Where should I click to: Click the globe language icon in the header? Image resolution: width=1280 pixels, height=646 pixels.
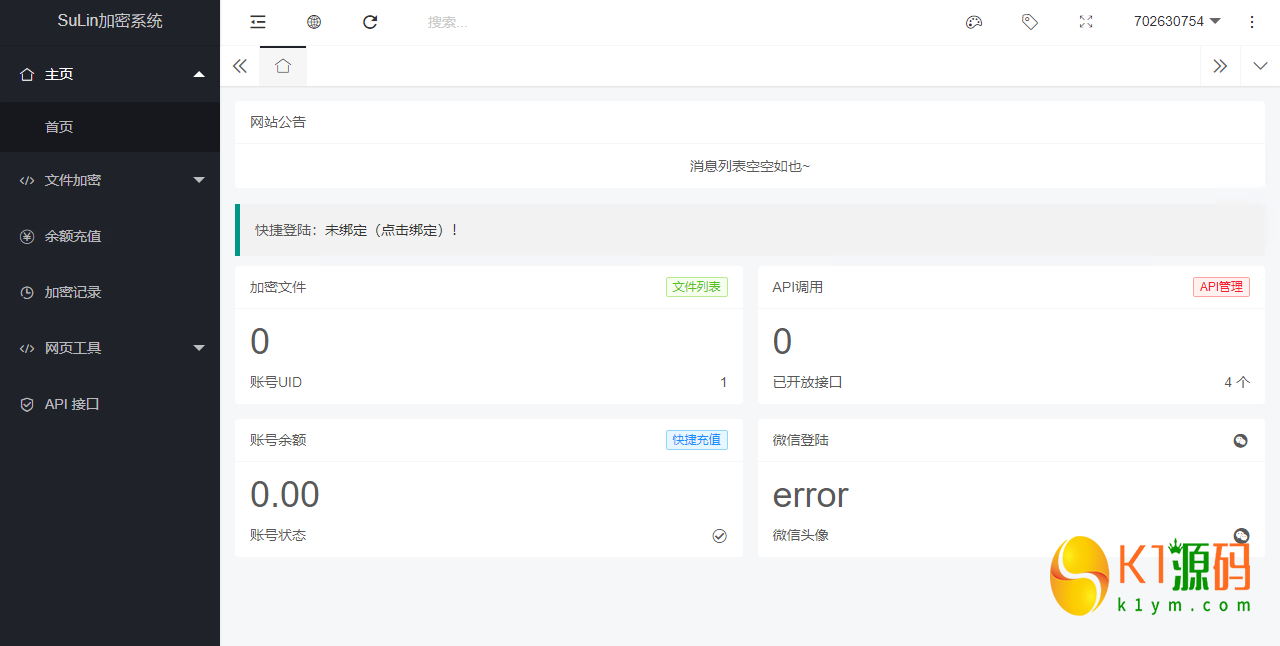point(313,22)
